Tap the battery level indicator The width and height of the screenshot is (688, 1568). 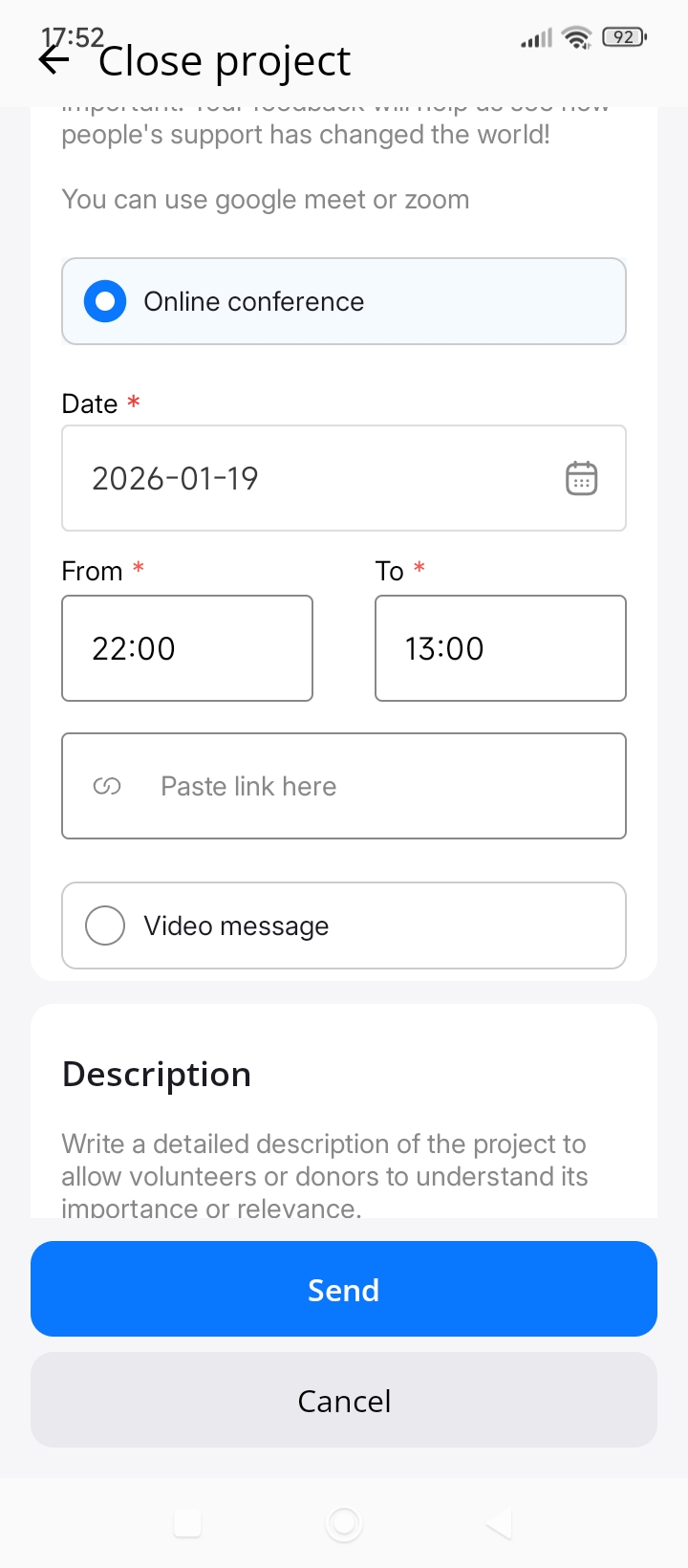click(x=624, y=37)
